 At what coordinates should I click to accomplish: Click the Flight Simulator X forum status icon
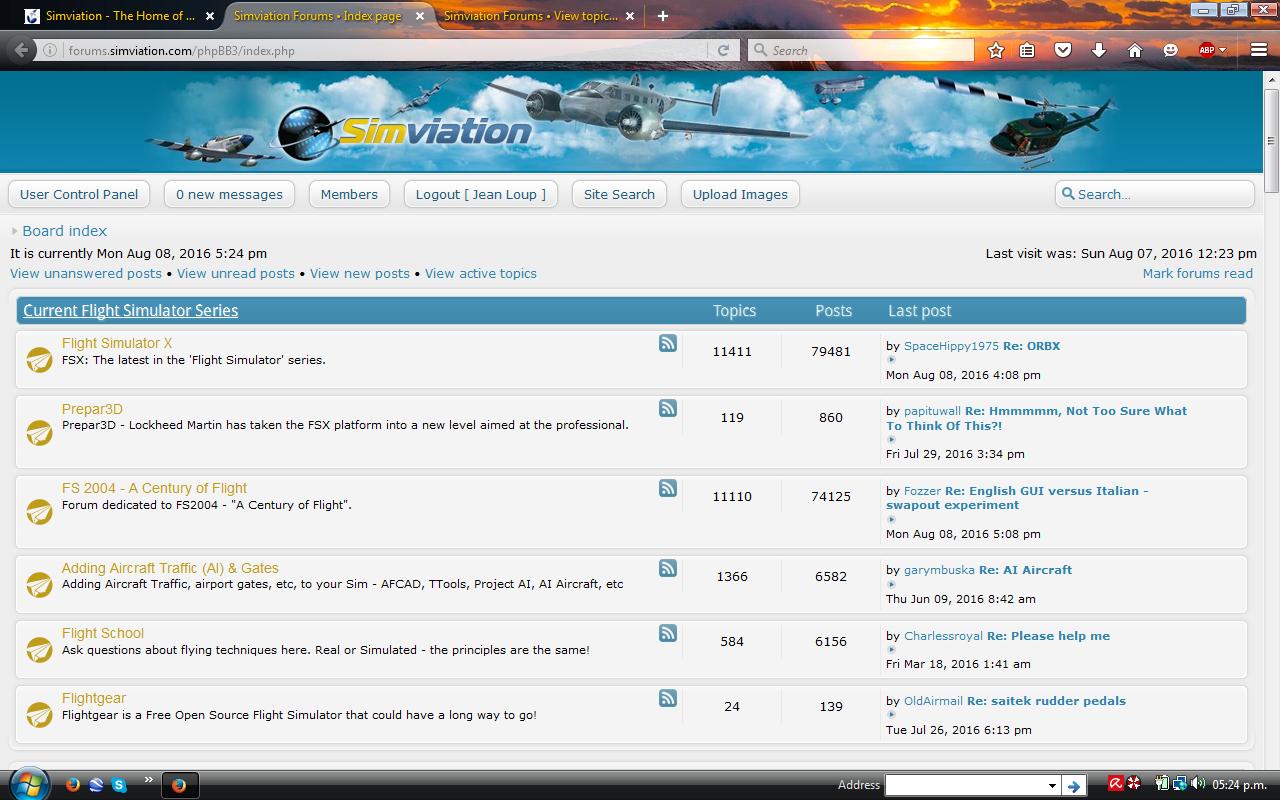pyautogui.click(x=39, y=359)
